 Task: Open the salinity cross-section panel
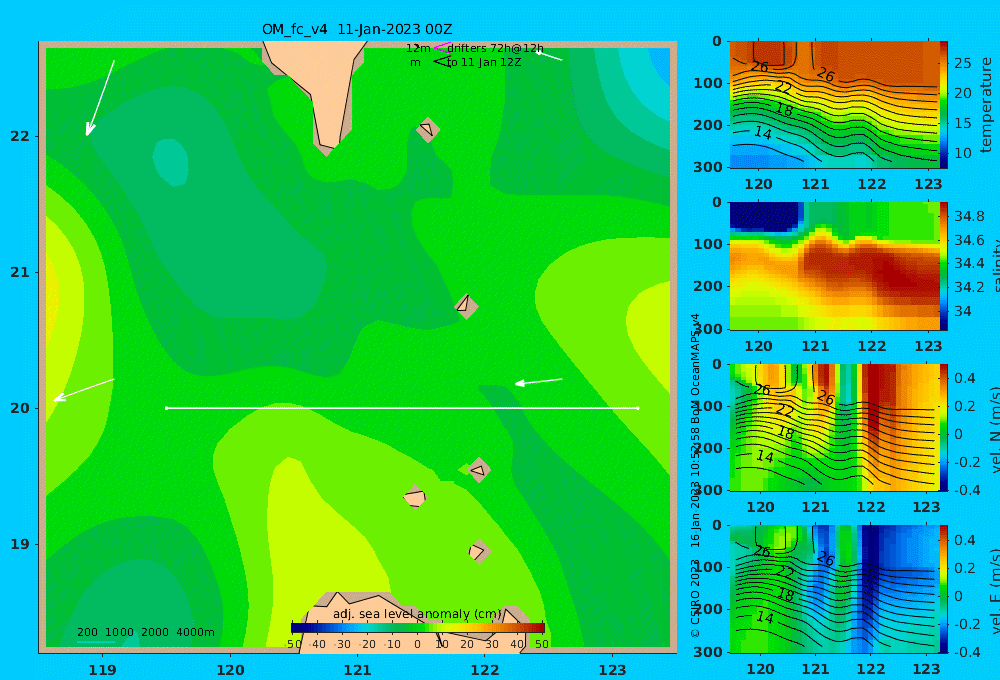(834, 266)
